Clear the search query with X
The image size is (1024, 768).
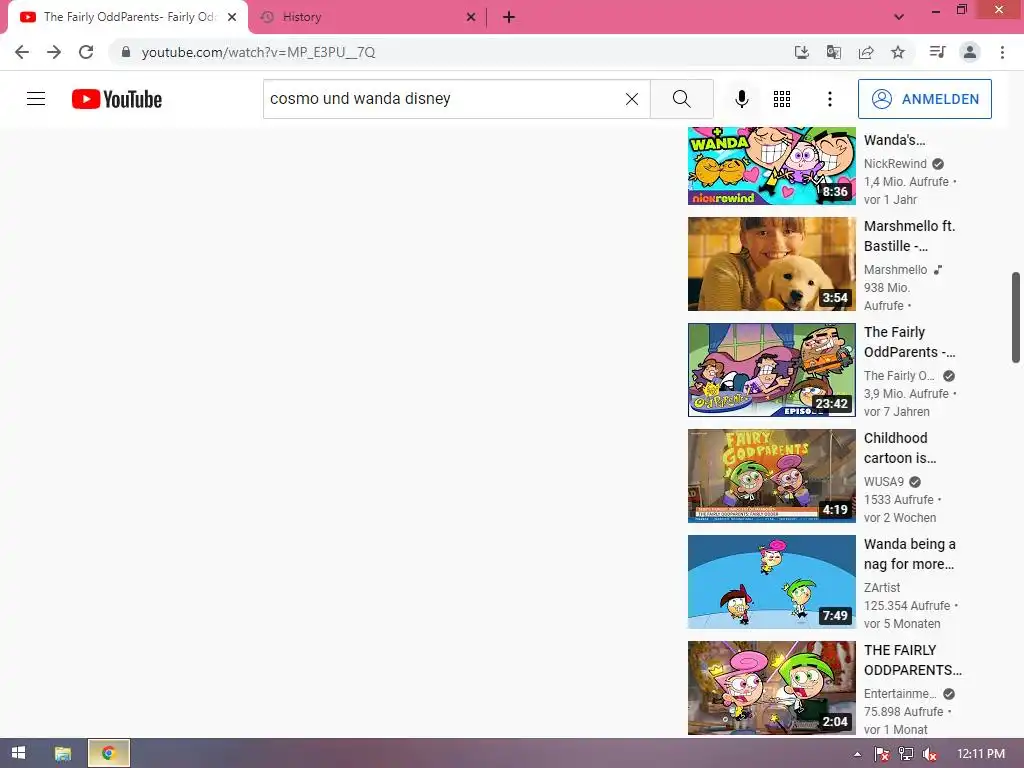(632, 99)
